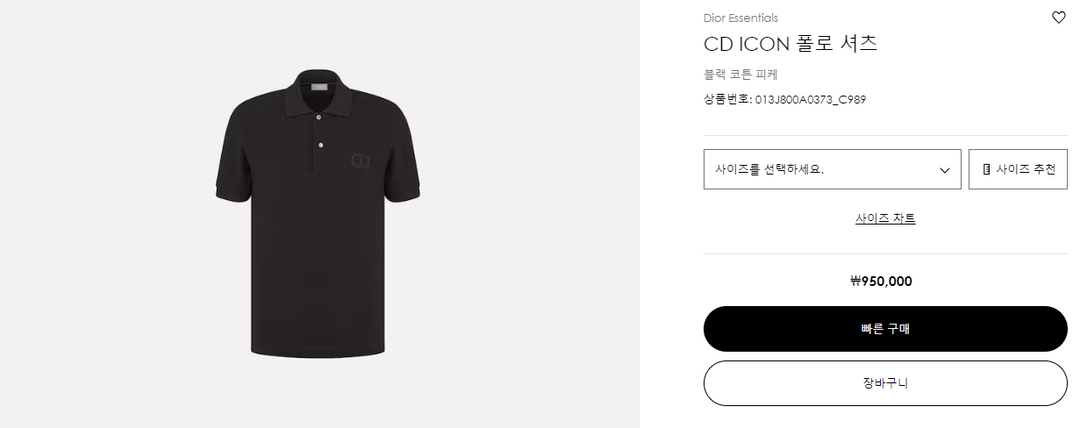Click the CD logo embroidered on the shirt
1080x428 pixels.
coord(360,160)
